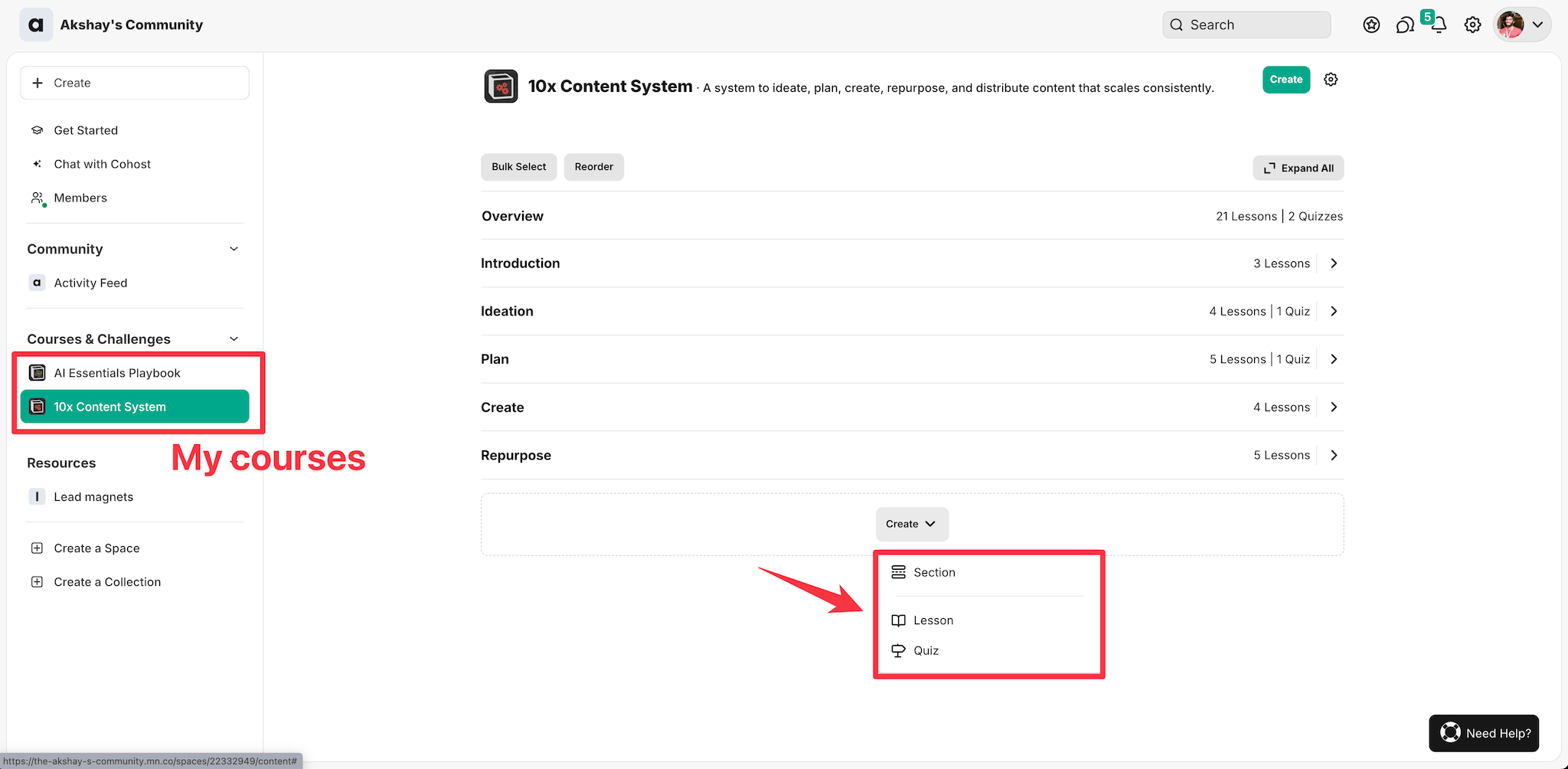1568x769 pixels.
Task: Collapse the Courses & Challenges section
Action: click(x=234, y=339)
